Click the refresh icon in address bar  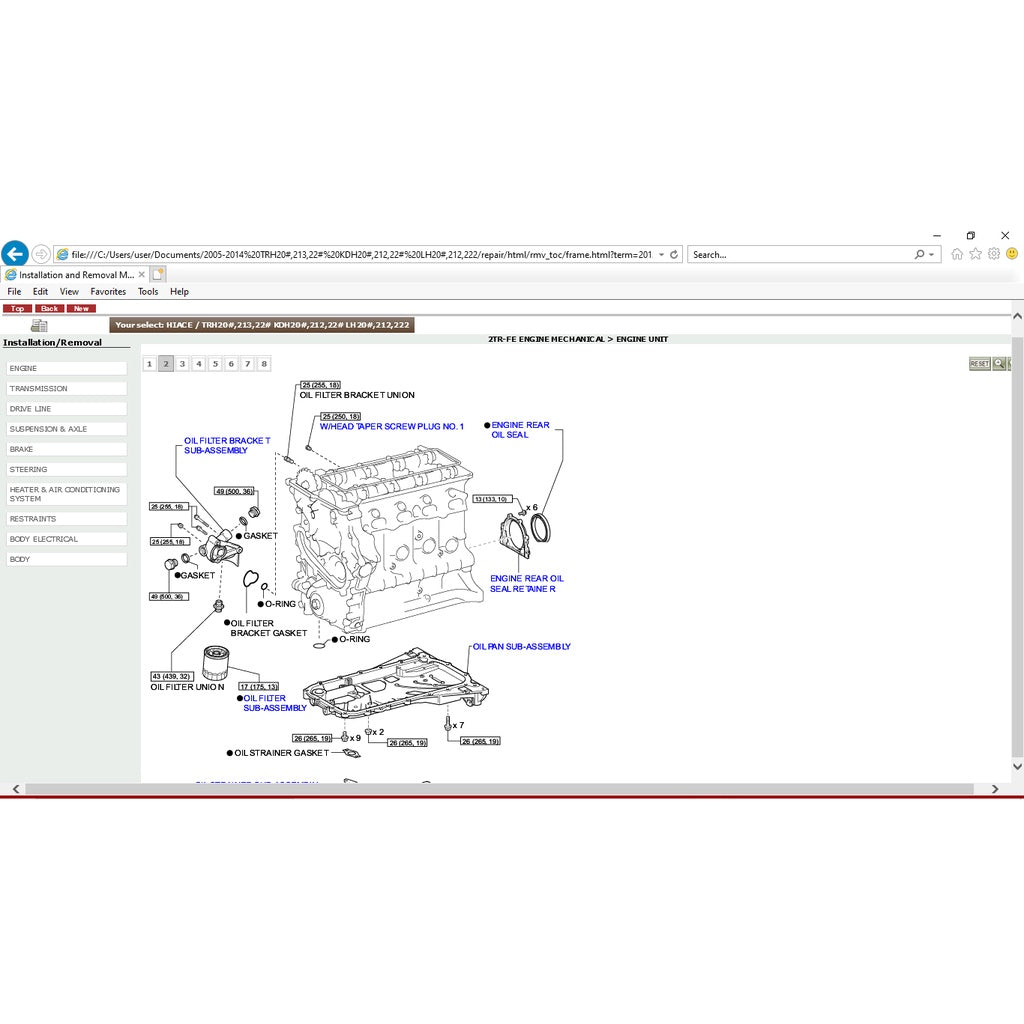(x=674, y=255)
